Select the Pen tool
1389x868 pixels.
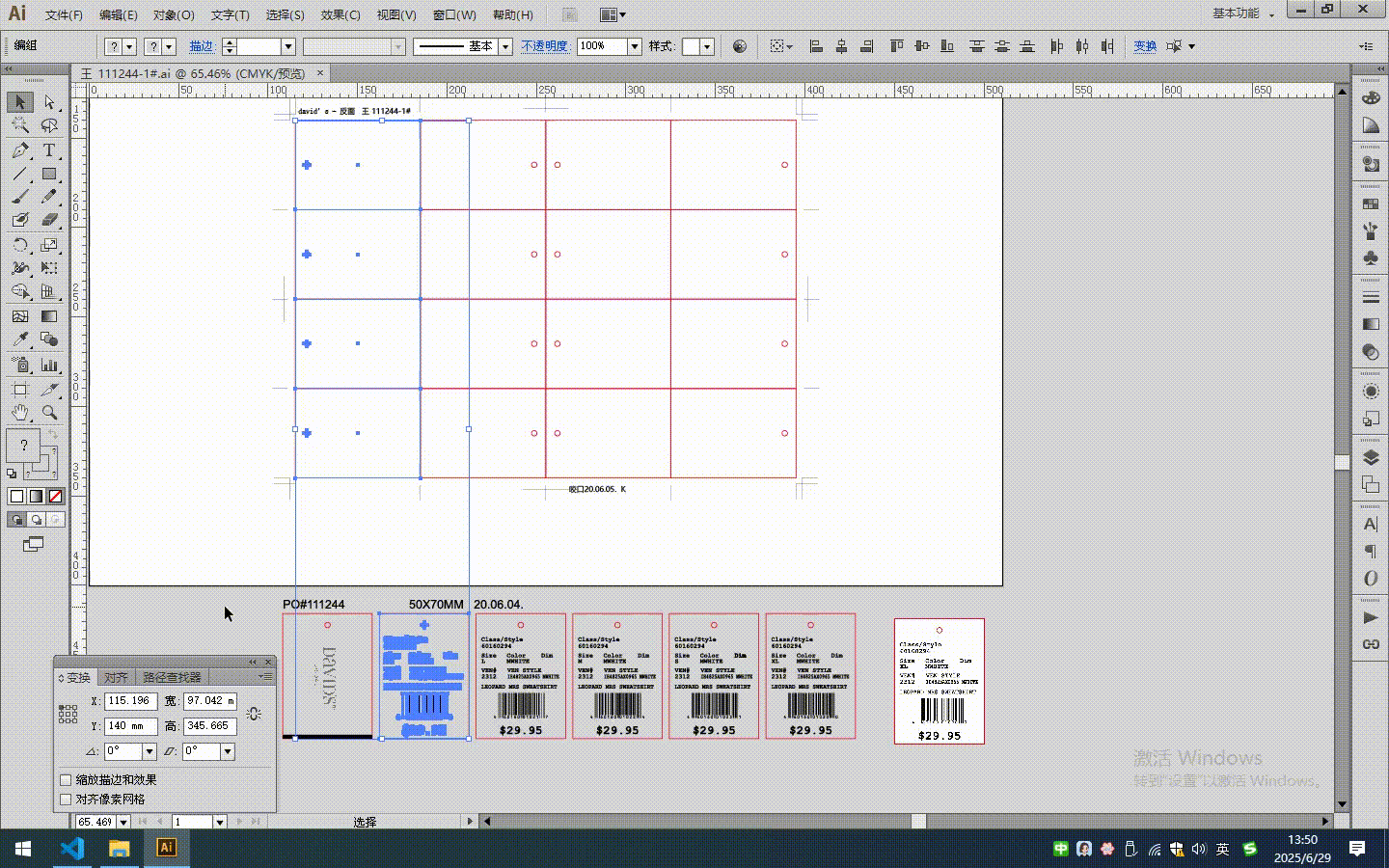[x=20, y=150]
